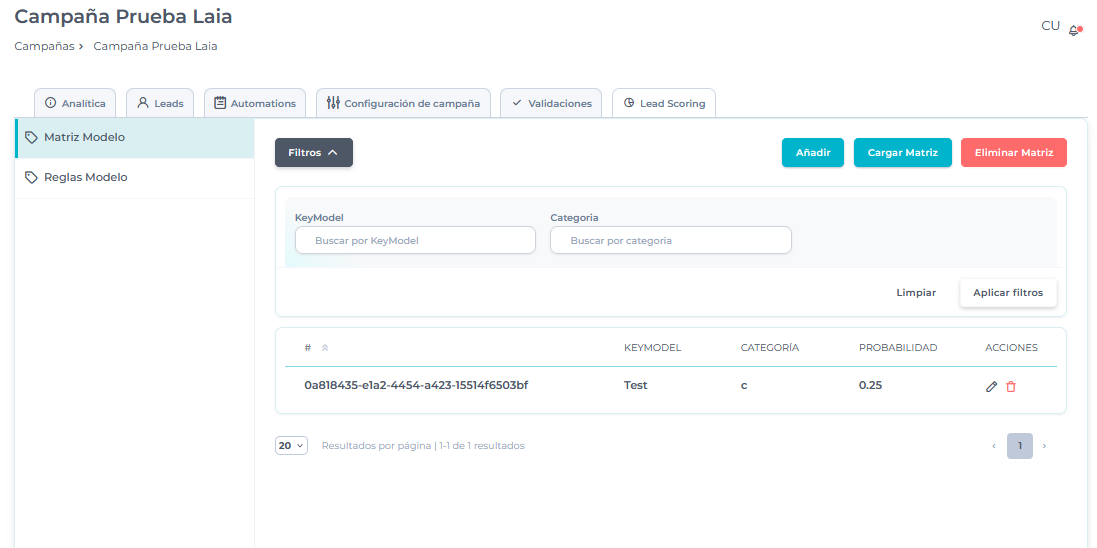This screenshot has height=548, width=1097.
Task: Open the Automations tab
Action: pos(255,103)
